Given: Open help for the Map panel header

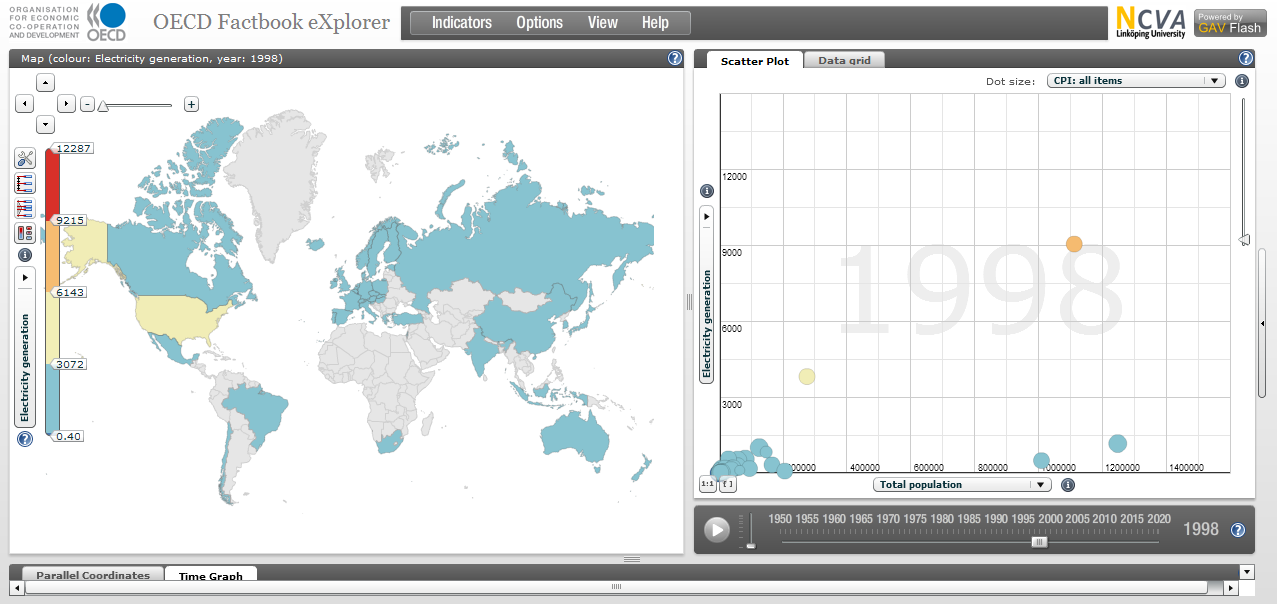Looking at the screenshot, I should [675, 58].
